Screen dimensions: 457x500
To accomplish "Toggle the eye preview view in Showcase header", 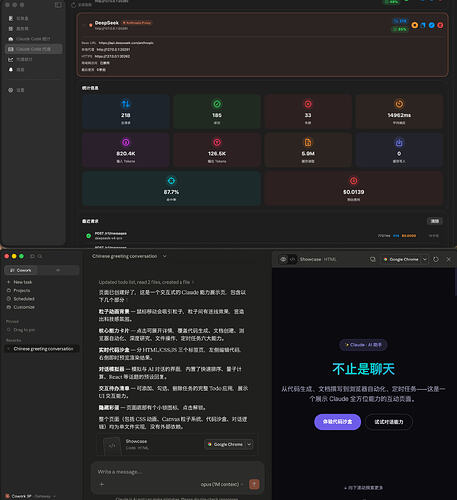I will pyautogui.click(x=283, y=259).
